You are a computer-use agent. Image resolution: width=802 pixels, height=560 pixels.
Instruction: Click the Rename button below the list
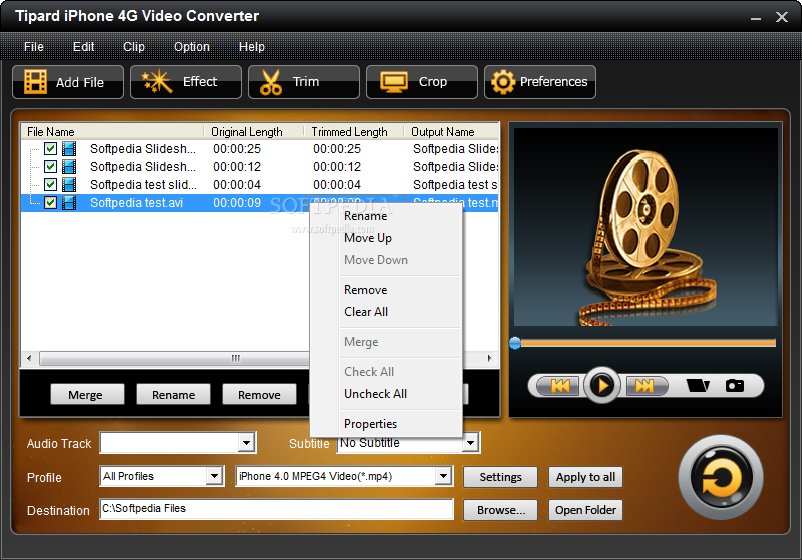[x=173, y=395]
